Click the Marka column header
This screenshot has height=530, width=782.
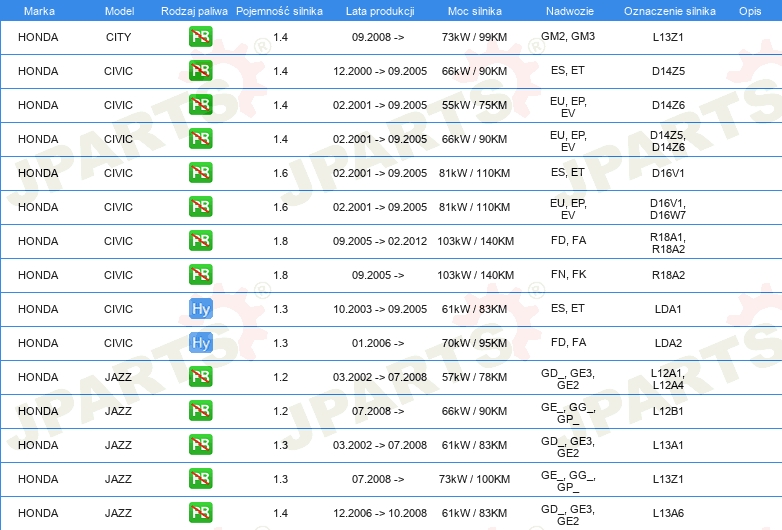pyautogui.click(x=39, y=11)
